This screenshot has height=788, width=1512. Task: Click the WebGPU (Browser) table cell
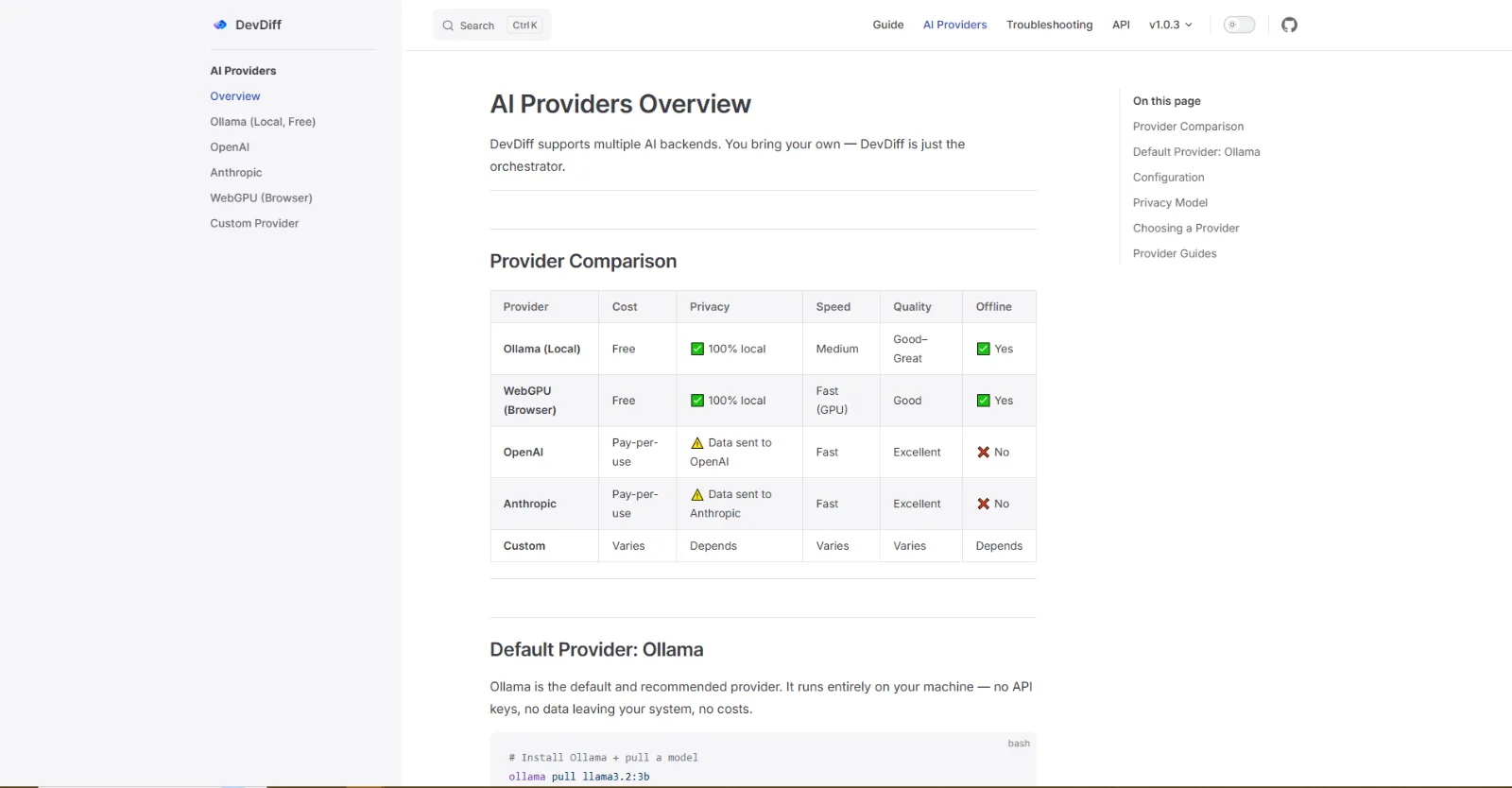[x=544, y=401]
